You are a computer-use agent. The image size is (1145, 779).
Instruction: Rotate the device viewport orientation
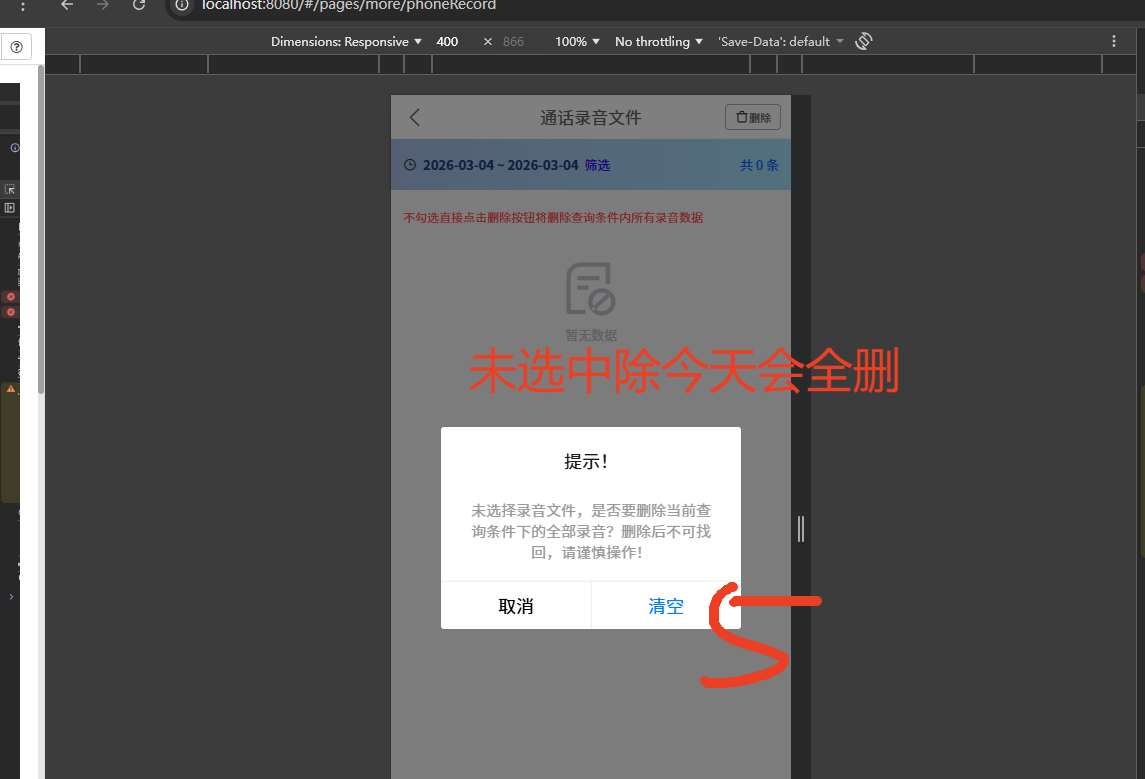click(x=864, y=41)
